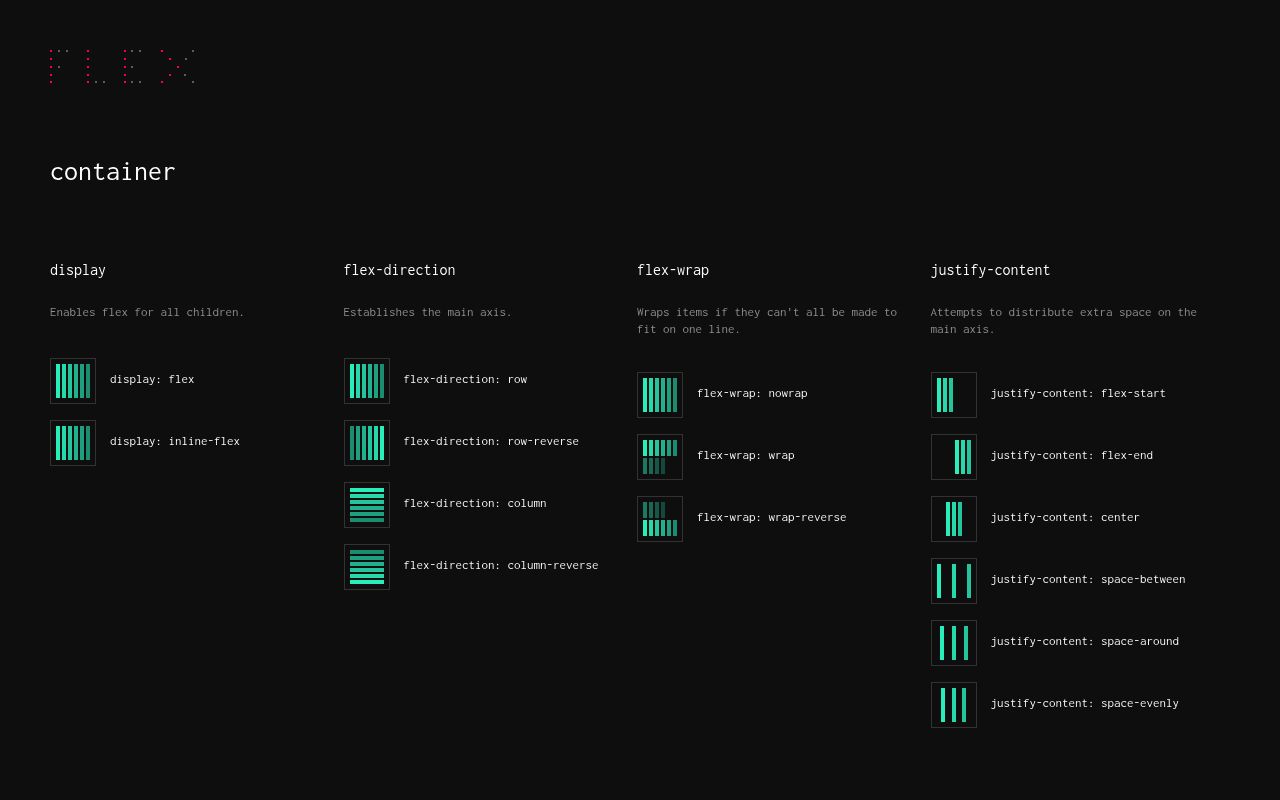The image size is (1280, 800).
Task: Select the flex-wrap: wrap icon
Action: pyautogui.click(x=660, y=457)
